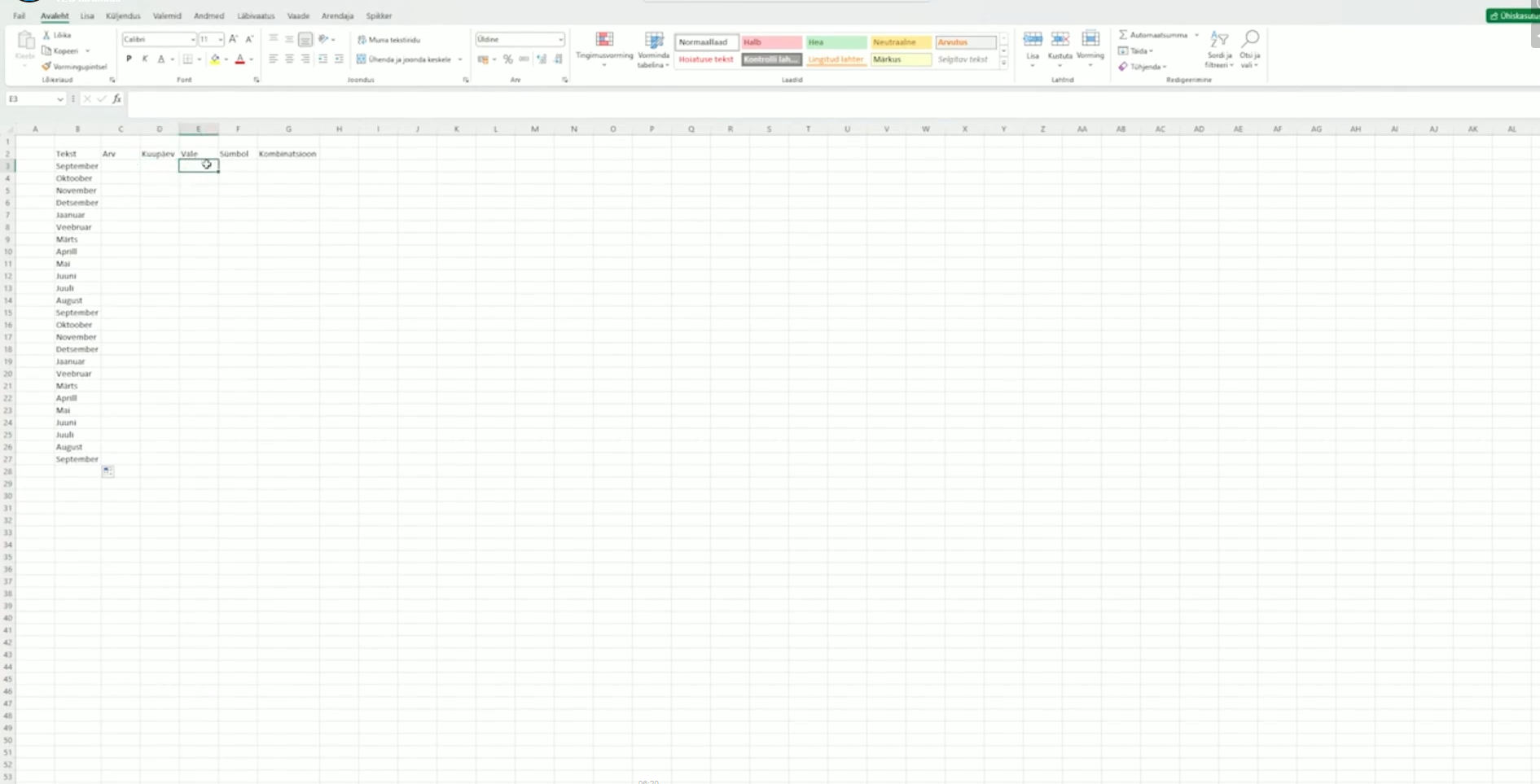Viewport: 1540px width, 784px height.
Task: Open the Fail menu tab
Action: pyautogui.click(x=19, y=15)
